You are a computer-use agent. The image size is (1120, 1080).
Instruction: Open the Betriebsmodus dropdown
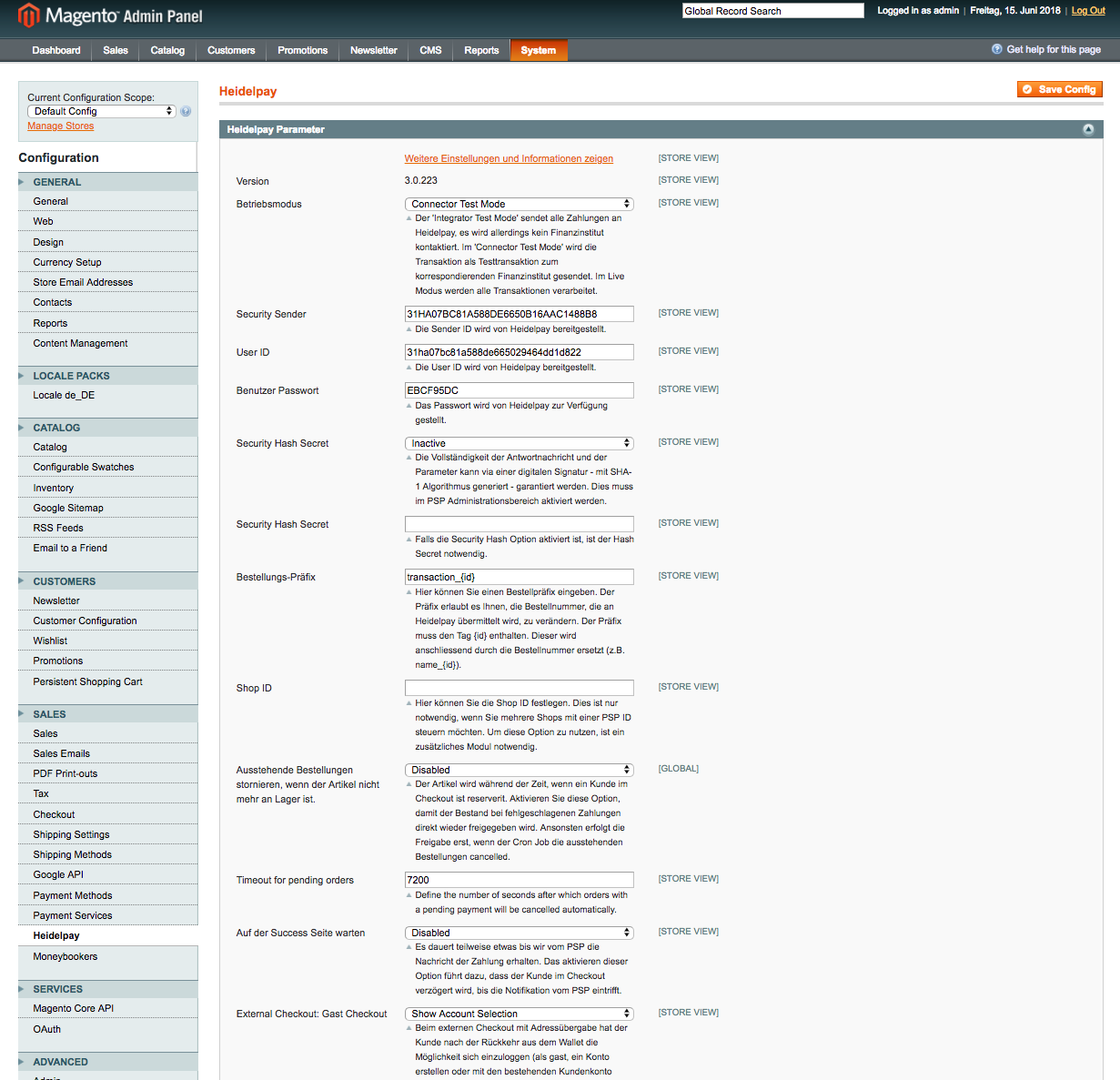point(519,204)
